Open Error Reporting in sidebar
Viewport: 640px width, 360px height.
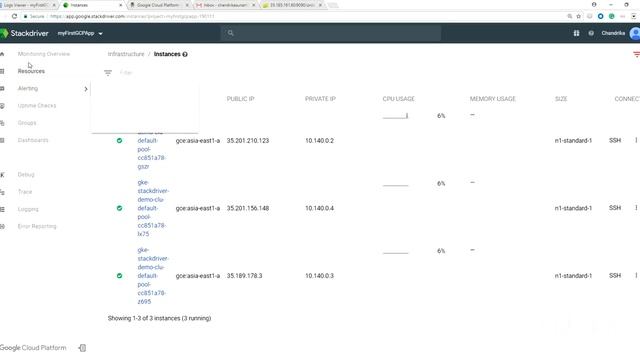37,226
